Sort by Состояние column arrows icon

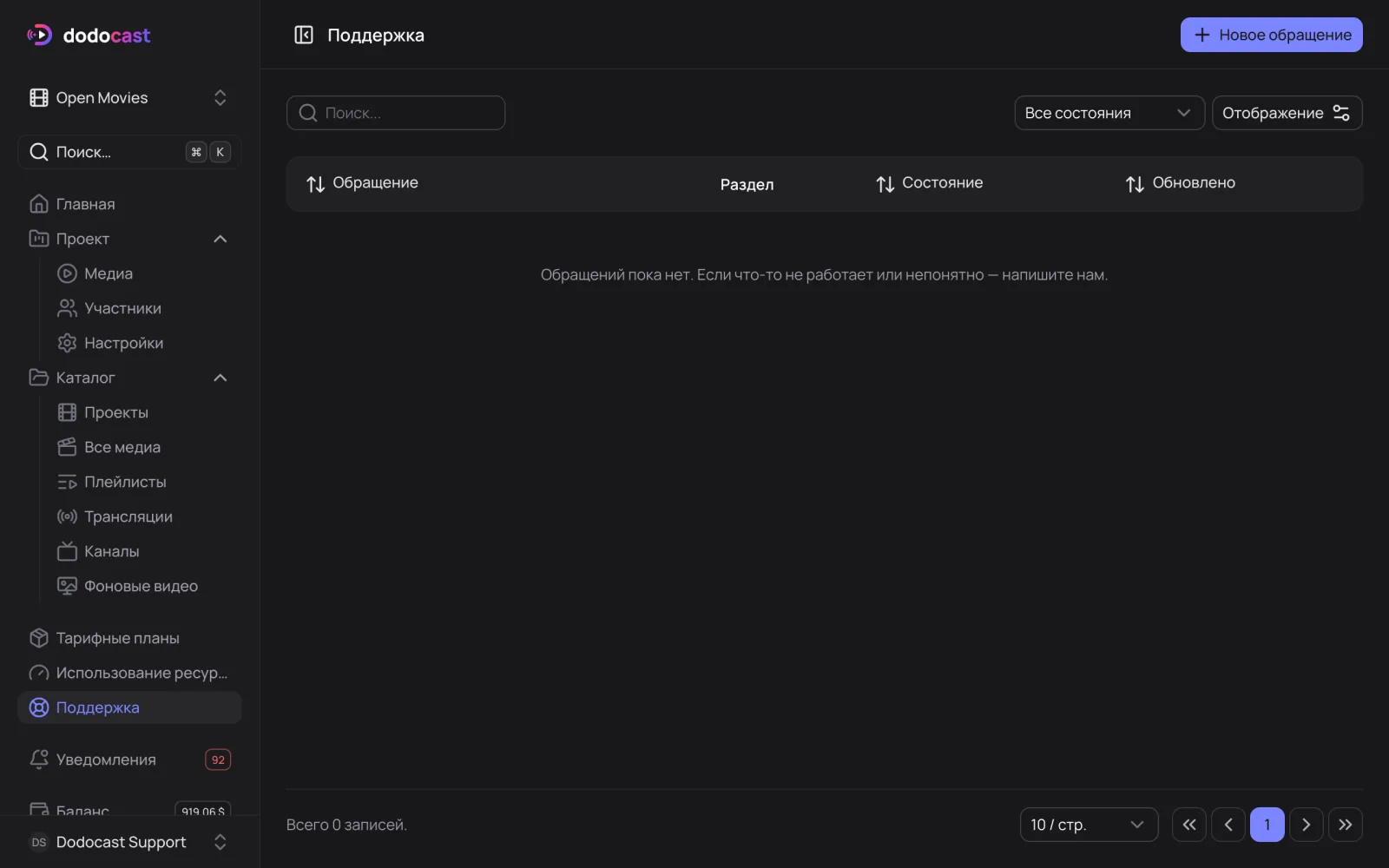point(885,184)
